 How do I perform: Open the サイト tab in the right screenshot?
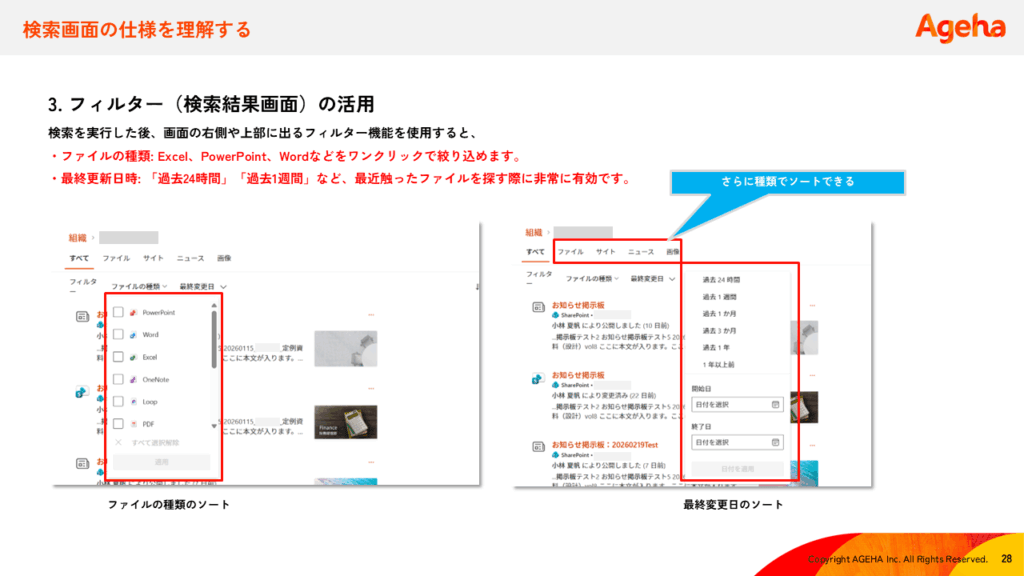point(606,252)
